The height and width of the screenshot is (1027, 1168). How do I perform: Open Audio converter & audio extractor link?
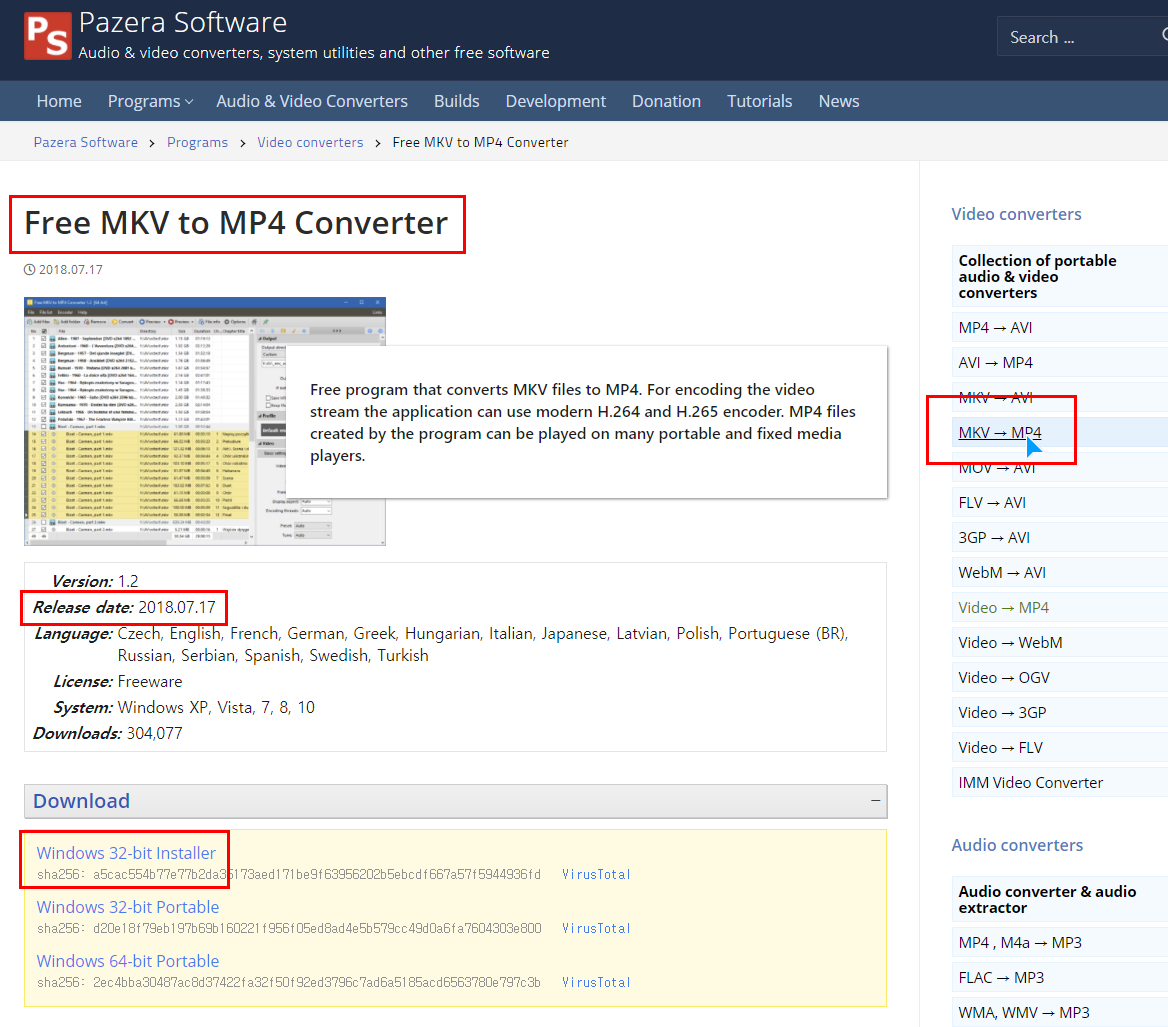(x=1047, y=900)
